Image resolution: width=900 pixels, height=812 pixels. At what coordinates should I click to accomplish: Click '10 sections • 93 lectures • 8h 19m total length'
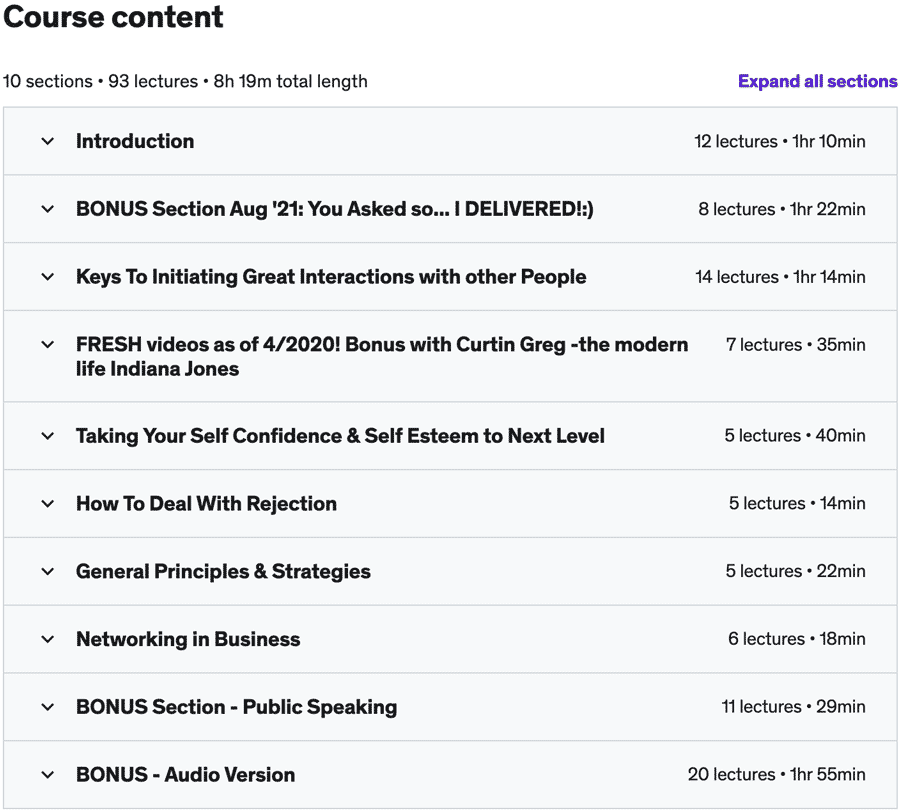pos(185,81)
